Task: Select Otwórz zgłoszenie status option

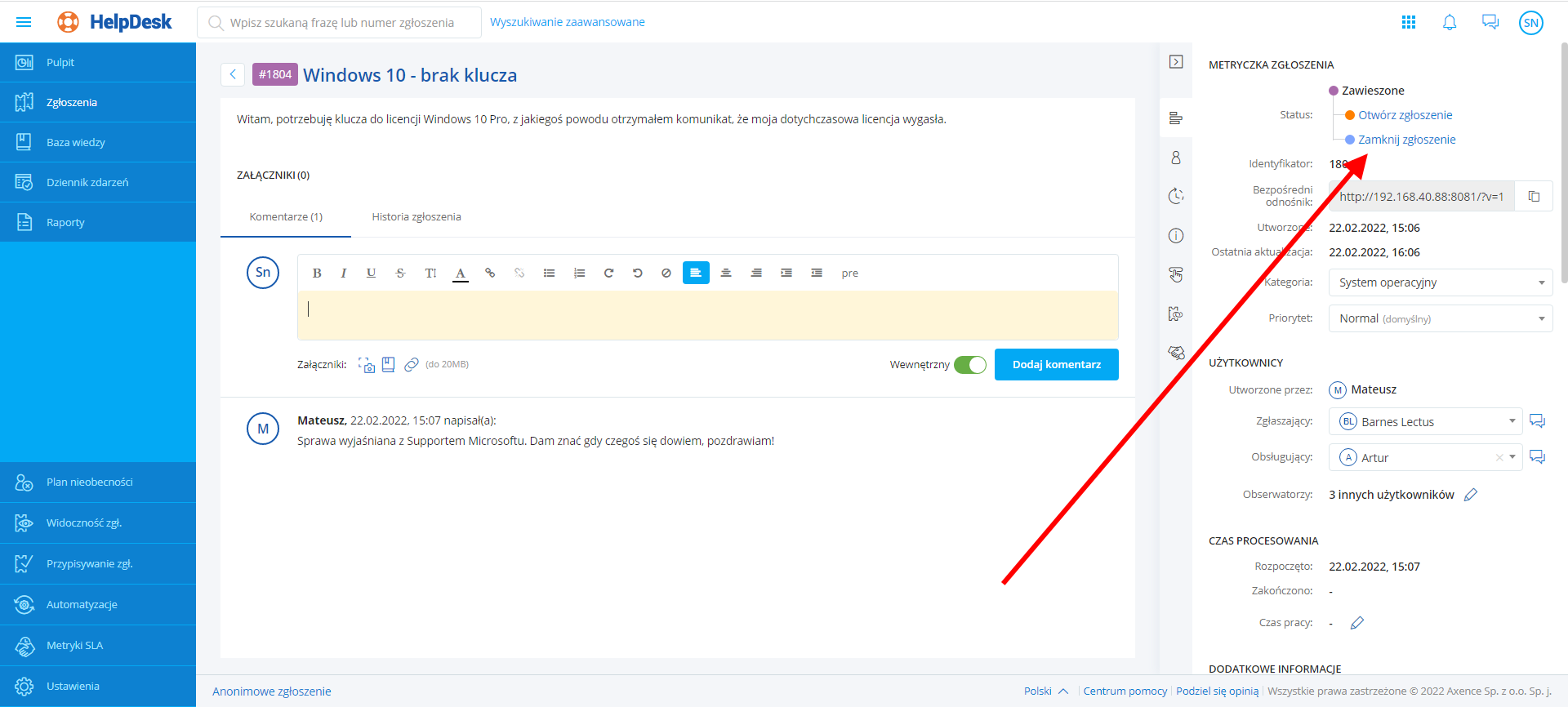Action: [x=1405, y=115]
